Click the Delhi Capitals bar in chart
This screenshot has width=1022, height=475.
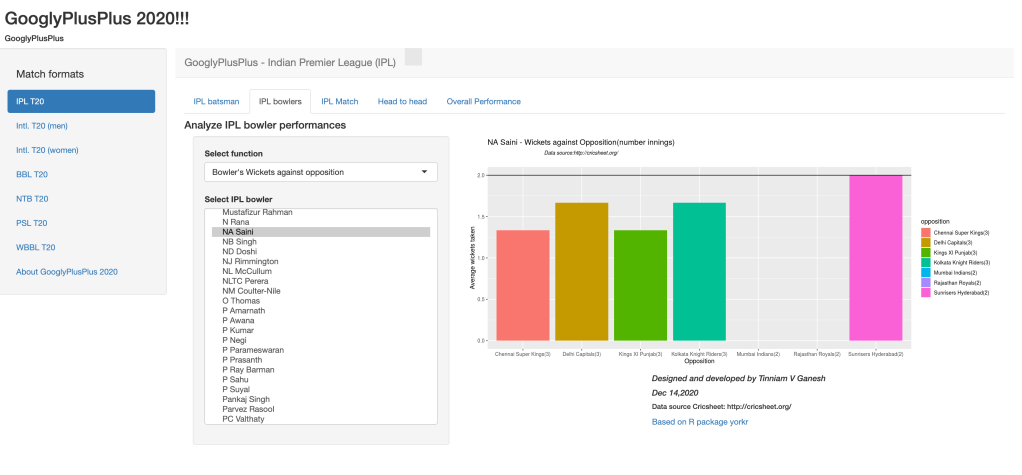(581, 271)
